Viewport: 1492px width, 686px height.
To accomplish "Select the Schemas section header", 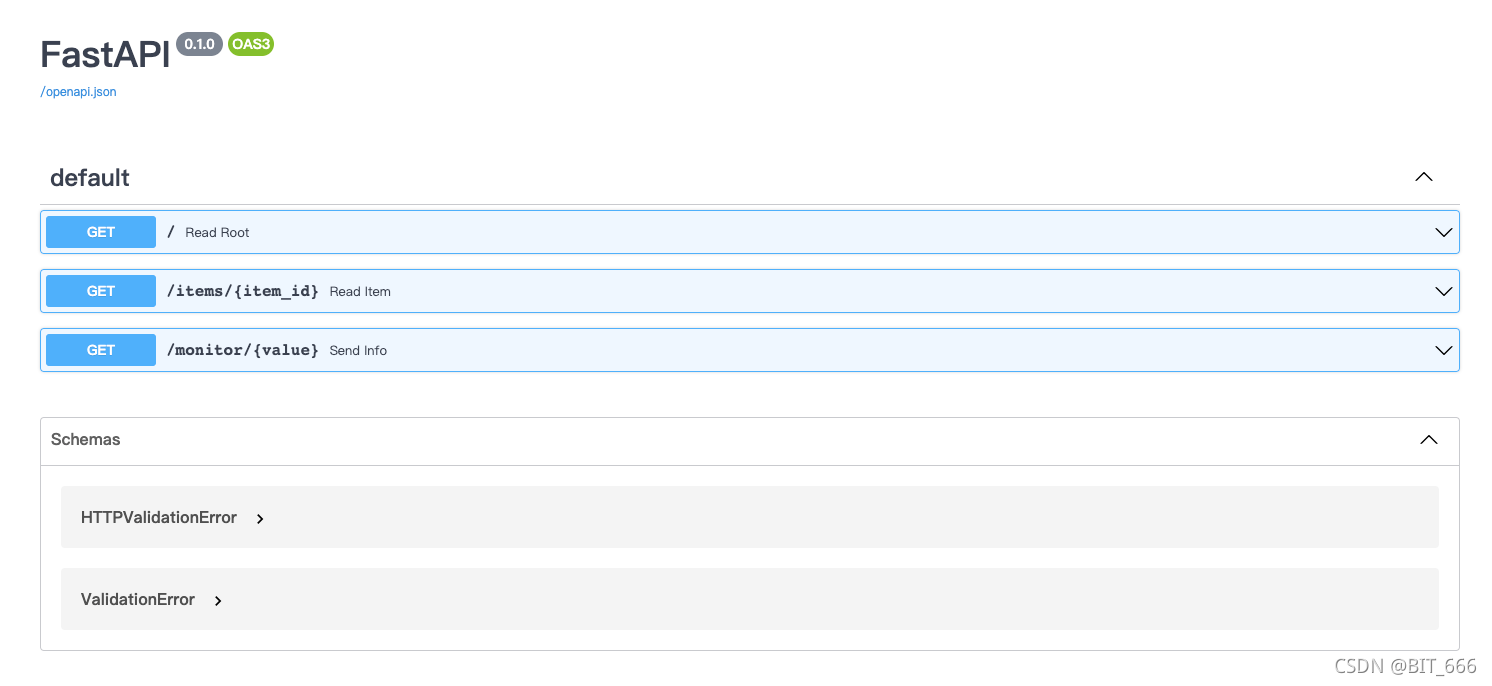I will point(85,440).
